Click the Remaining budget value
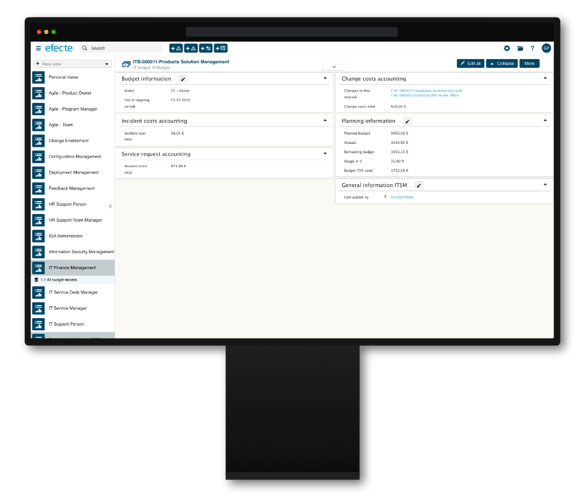Viewport: 585px width, 497px height. pos(400,152)
